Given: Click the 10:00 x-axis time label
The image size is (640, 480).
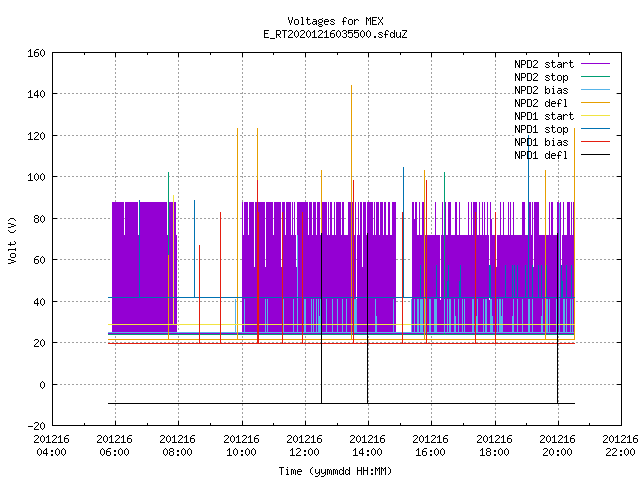Looking at the screenshot, I should [241, 452].
